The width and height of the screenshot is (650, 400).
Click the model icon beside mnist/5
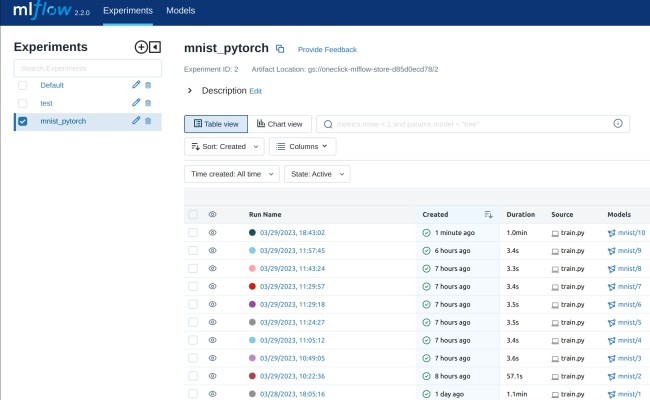click(x=611, y=322)
